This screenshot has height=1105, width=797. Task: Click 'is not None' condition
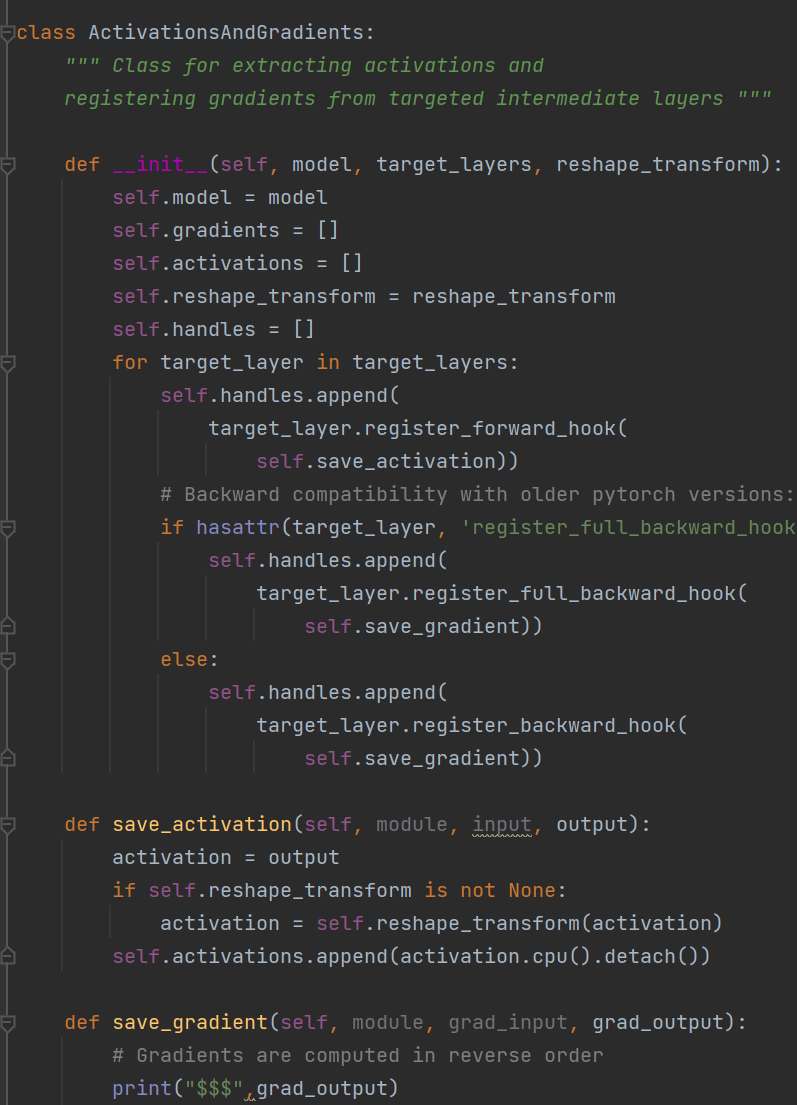(490, 891)
